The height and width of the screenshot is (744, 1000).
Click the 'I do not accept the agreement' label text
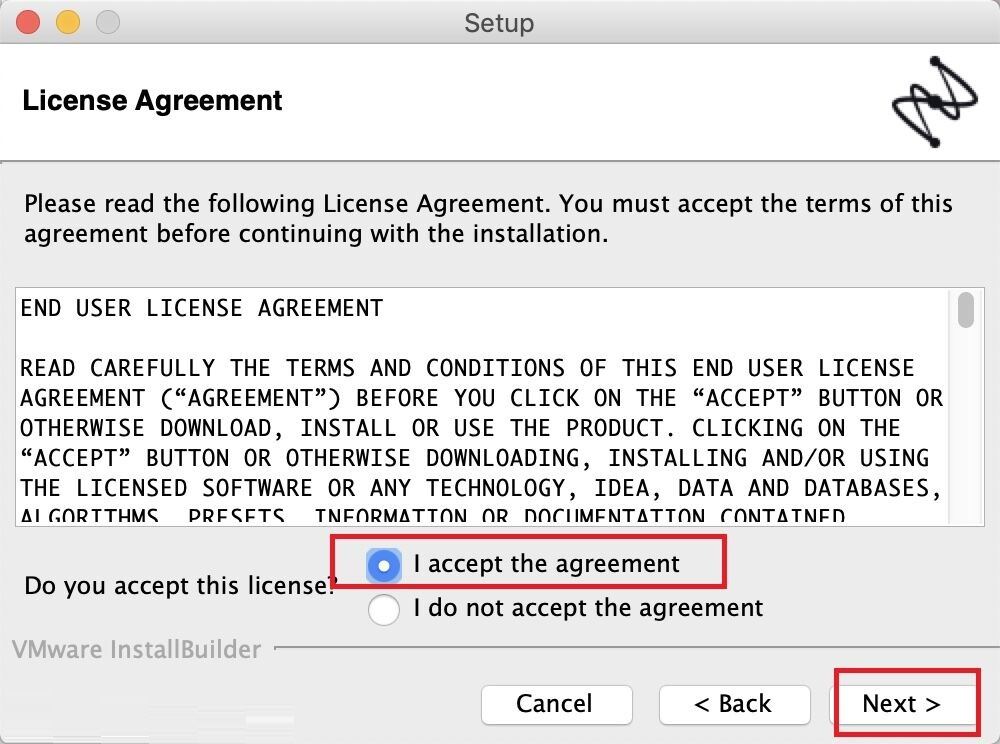click(588, 608)
